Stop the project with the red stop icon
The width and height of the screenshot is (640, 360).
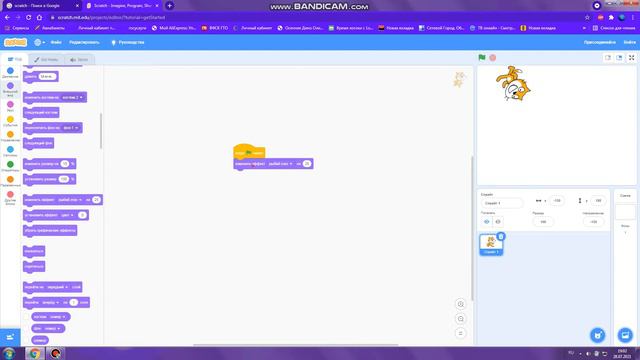(493, 58)
